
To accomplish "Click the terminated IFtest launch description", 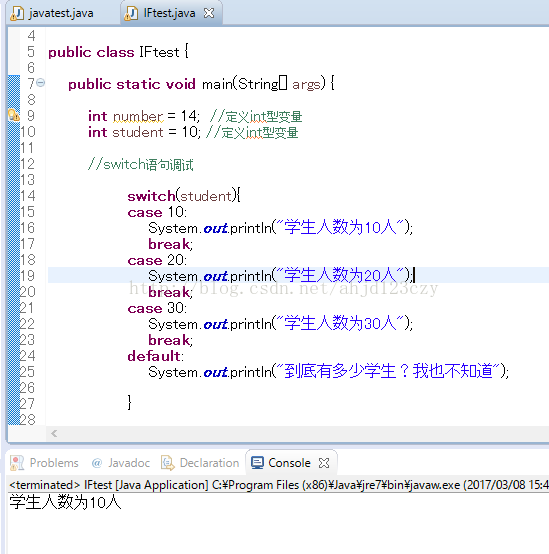I will point(279,485).
